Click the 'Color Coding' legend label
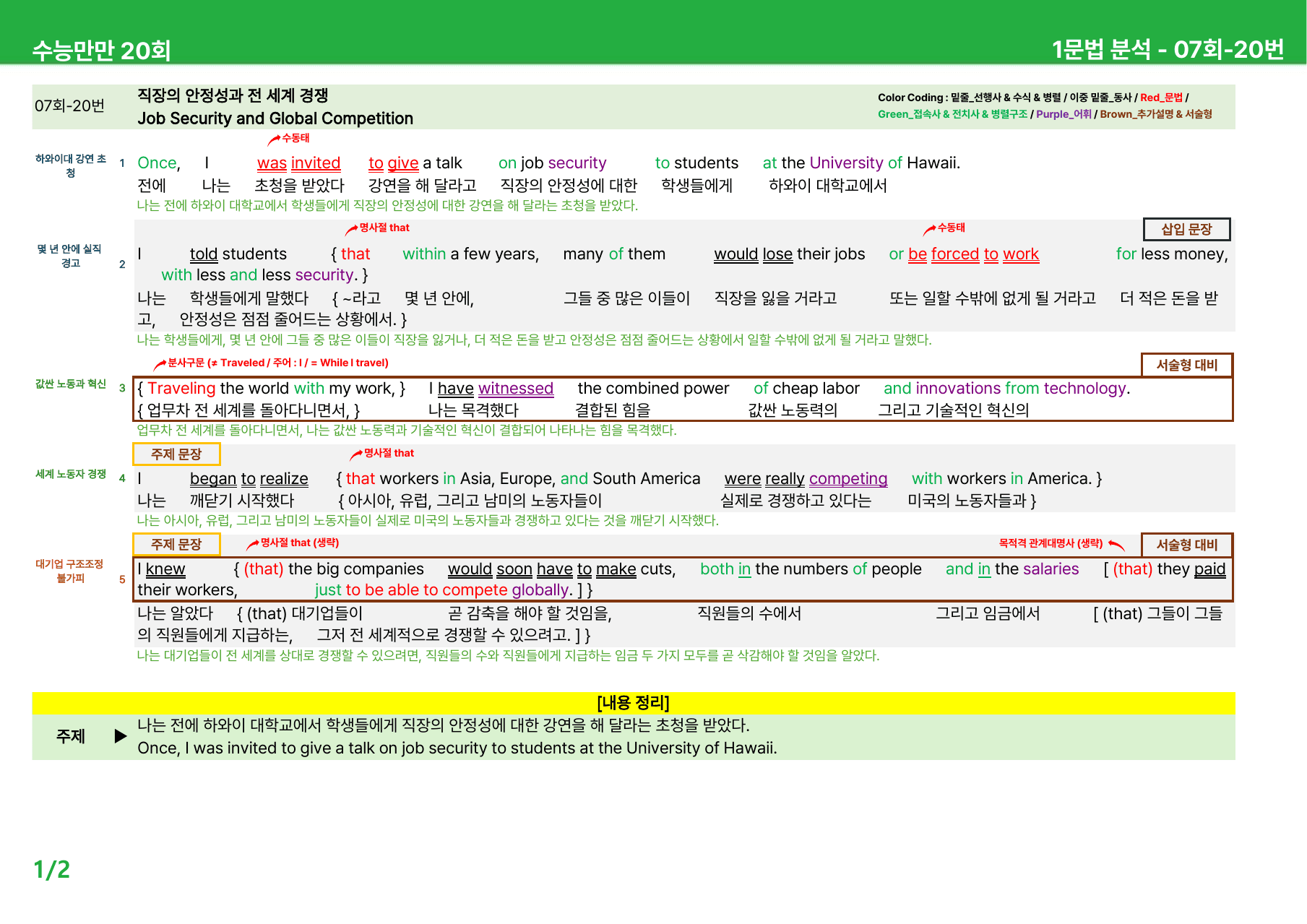This screenshot has height=924, width=1307. (911, 98)
